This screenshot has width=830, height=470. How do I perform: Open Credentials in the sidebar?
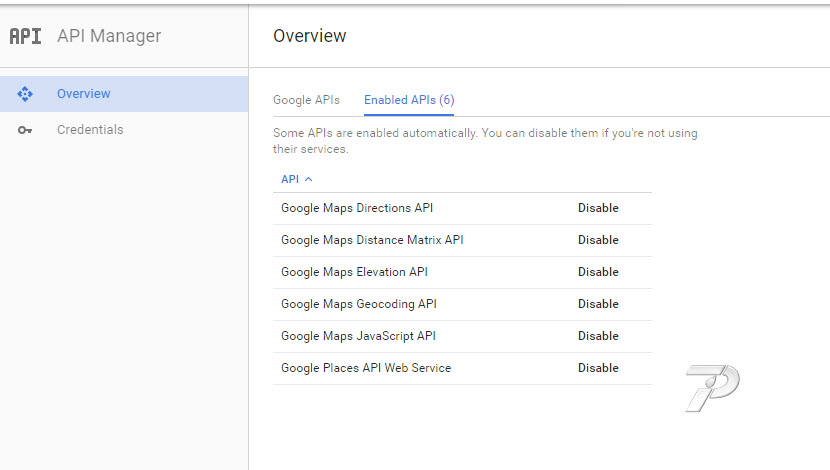124,130
